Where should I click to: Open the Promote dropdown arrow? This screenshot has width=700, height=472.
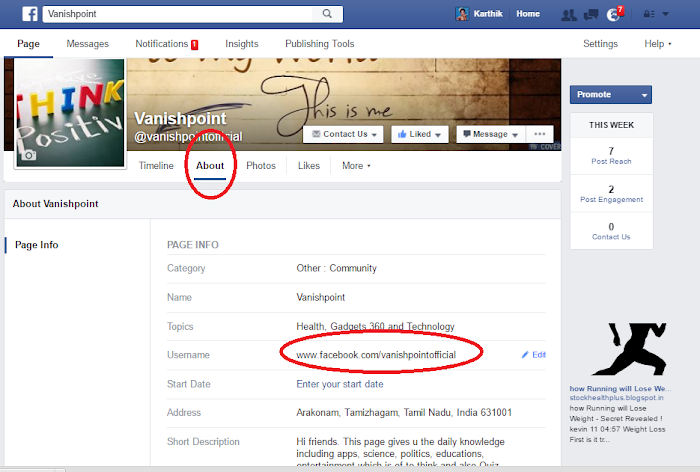[x=644, y=95]
